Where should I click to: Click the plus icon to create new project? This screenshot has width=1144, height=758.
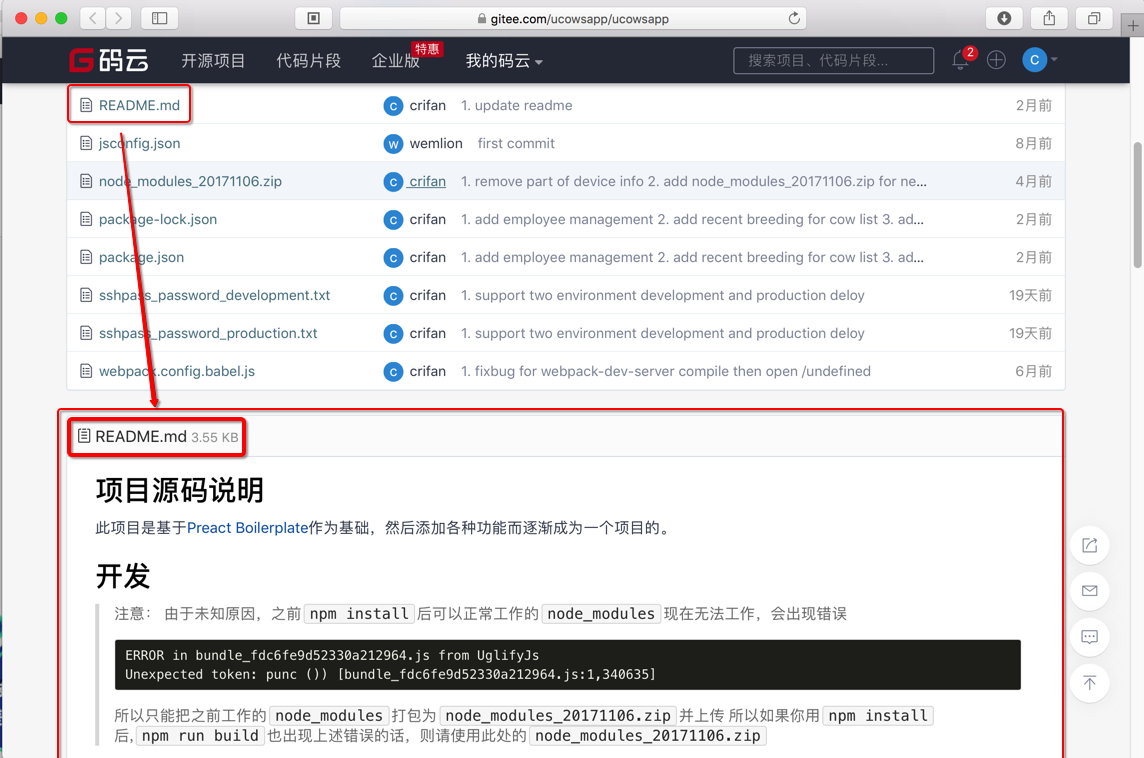point(995,60)
